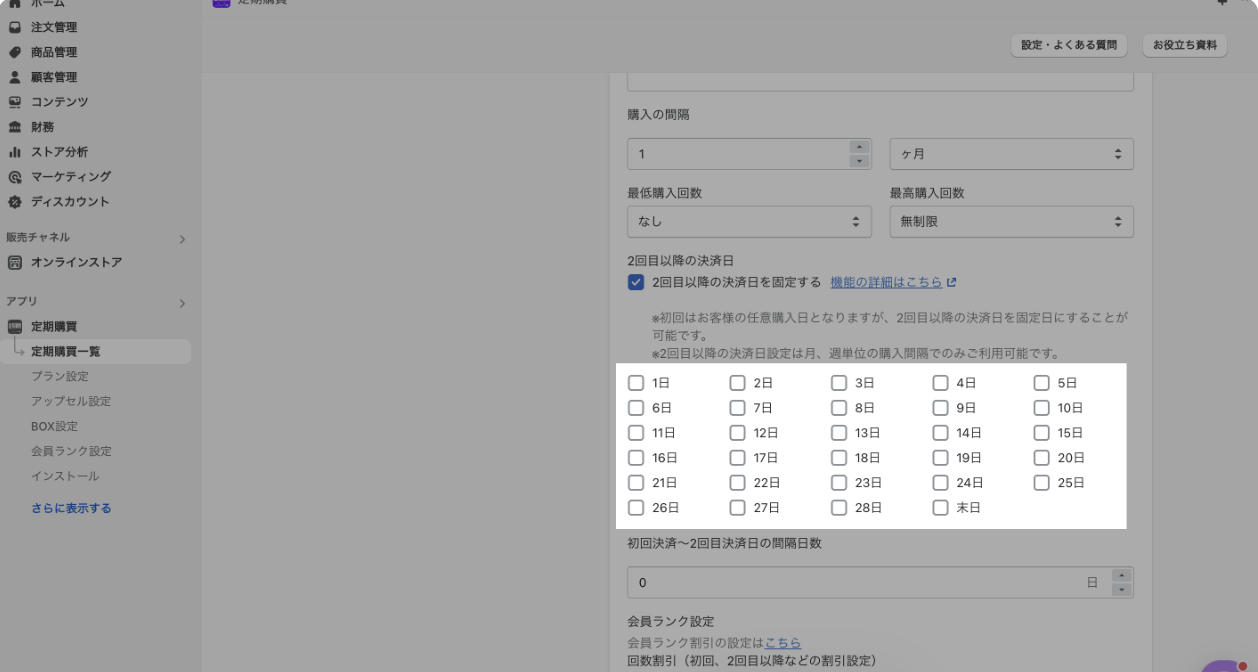This screenshot has height=672, width=1258.
Task: Click the 間隔日数 input field showing 0
Action: (868, 583)
